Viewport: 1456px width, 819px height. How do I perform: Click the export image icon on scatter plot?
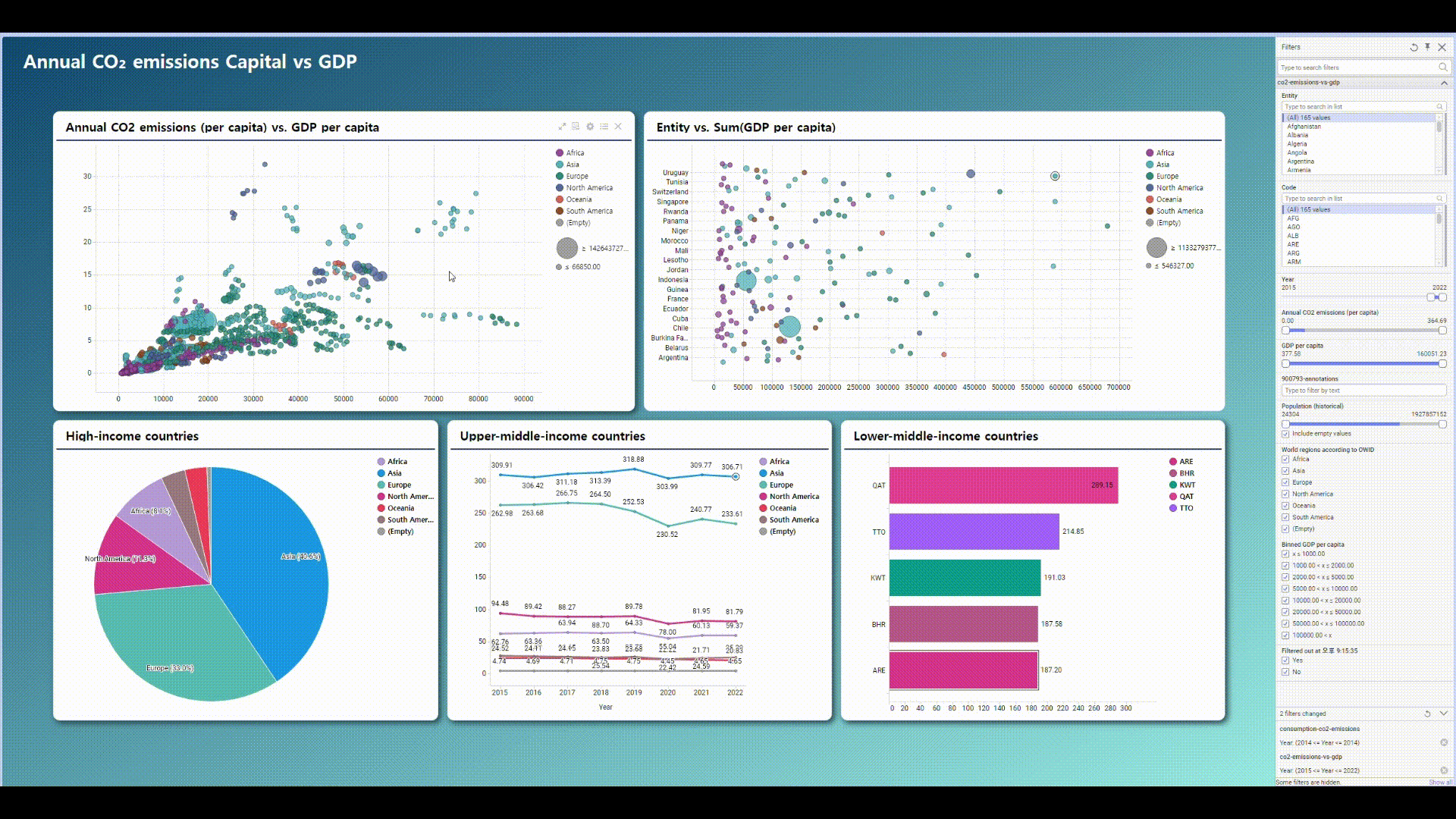pyautogui.click(x=576, y=127)
